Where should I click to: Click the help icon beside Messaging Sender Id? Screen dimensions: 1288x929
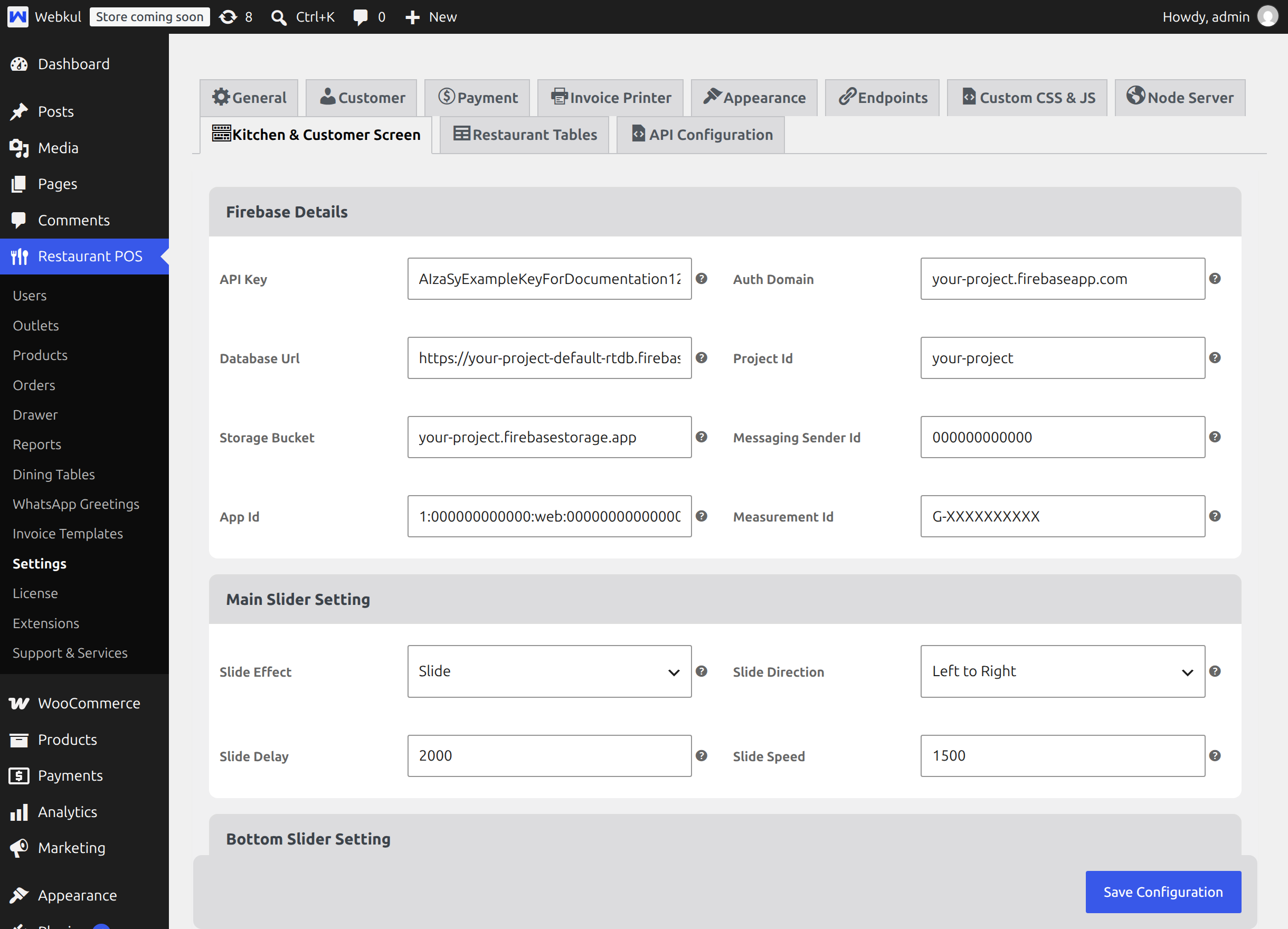point(1215,437)
